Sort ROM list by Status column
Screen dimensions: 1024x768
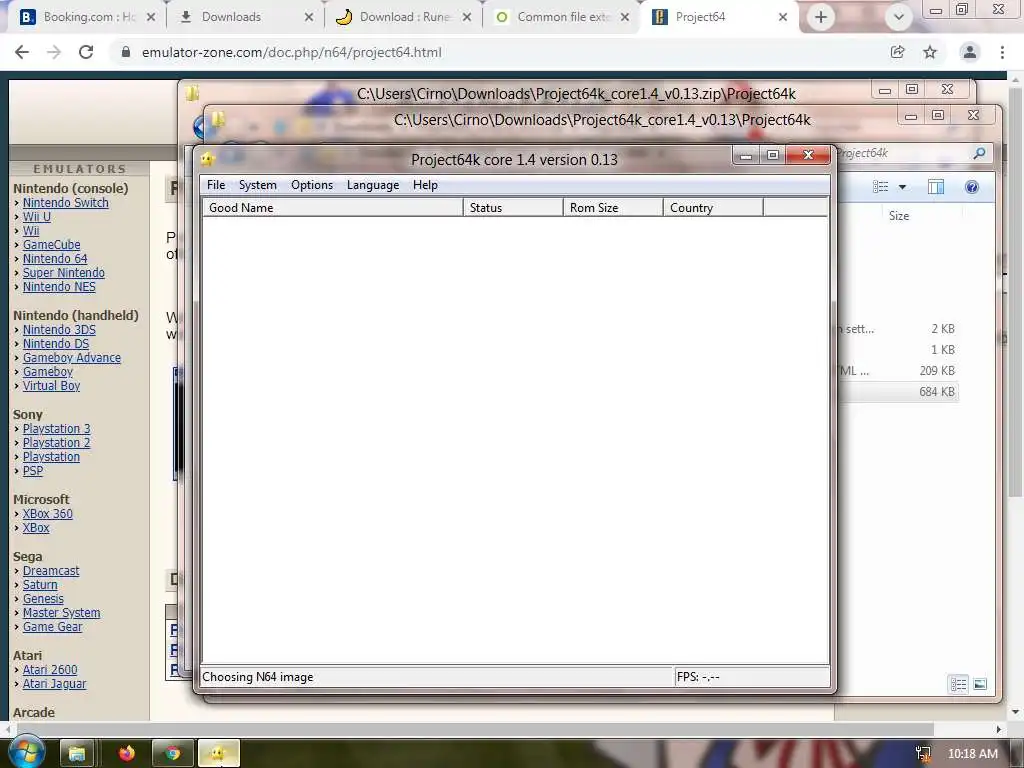pos(513,208)
